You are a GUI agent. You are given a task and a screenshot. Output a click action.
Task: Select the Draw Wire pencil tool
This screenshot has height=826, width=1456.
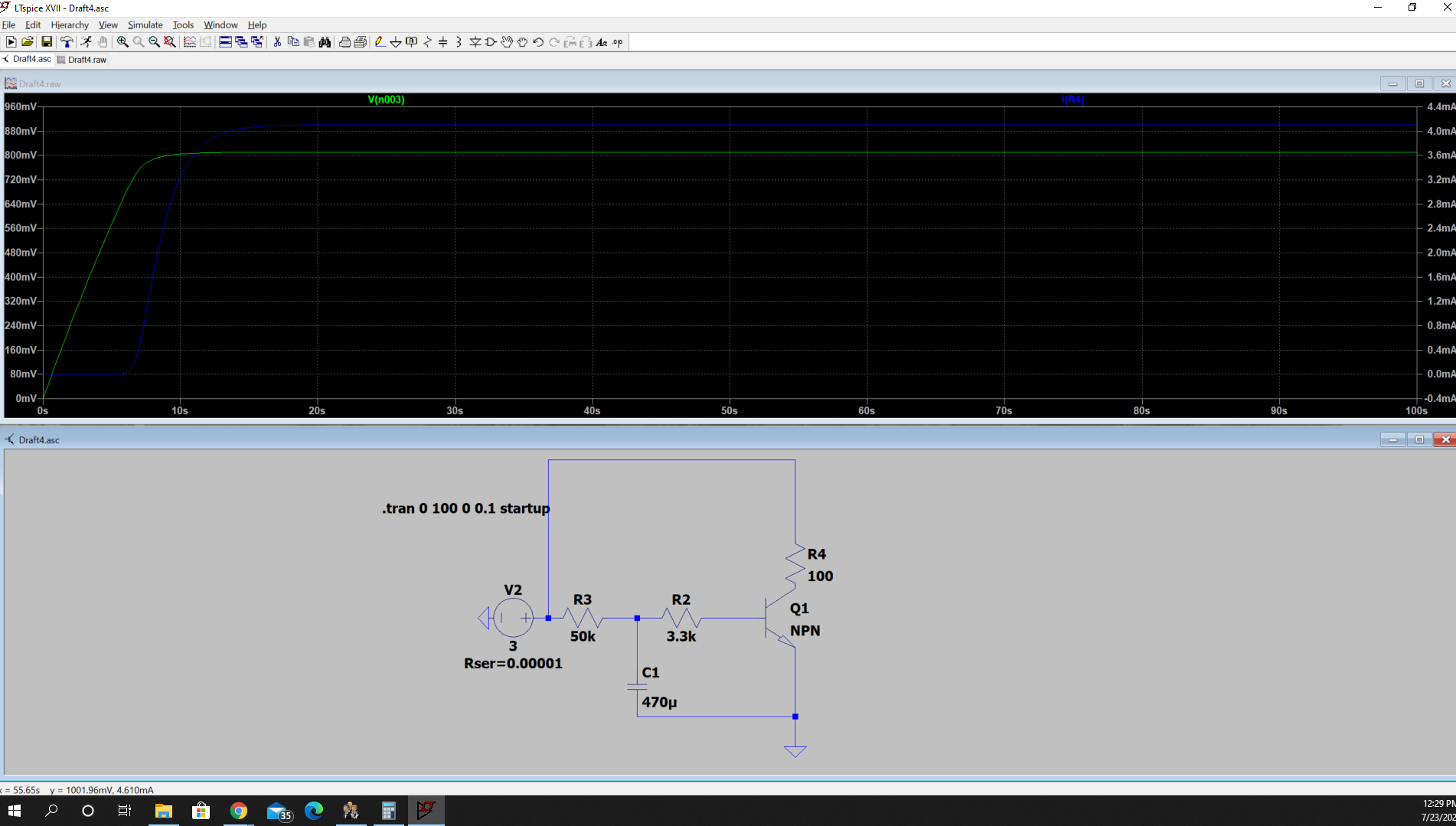point(380,42)
